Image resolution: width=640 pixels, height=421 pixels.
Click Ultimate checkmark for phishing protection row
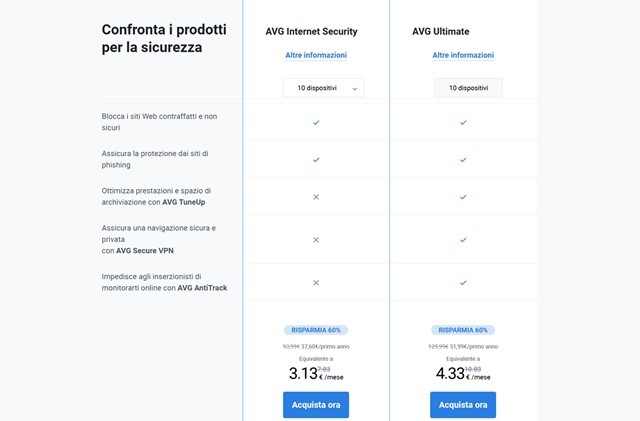(x=463, y=159)
